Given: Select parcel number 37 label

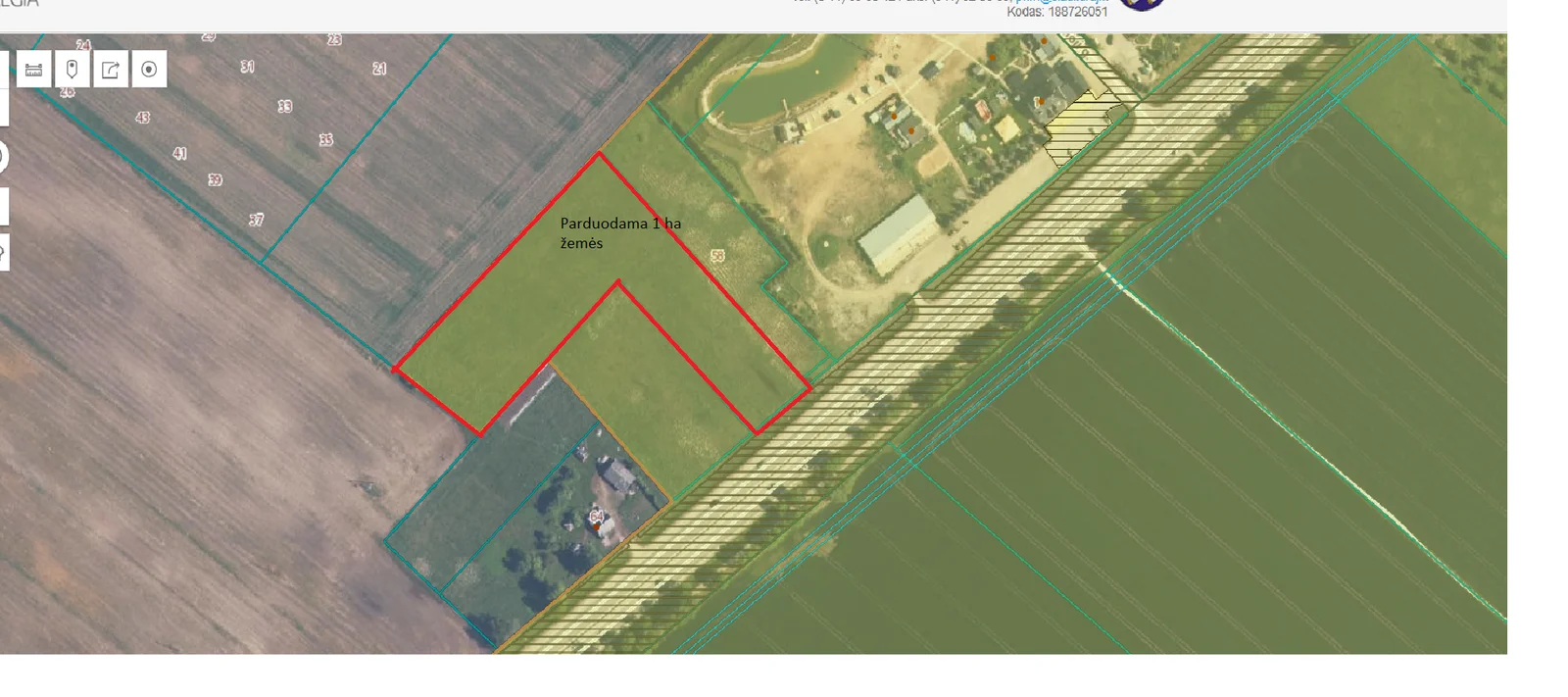Looking at the screenshot, I should click(x=256, y=220).
